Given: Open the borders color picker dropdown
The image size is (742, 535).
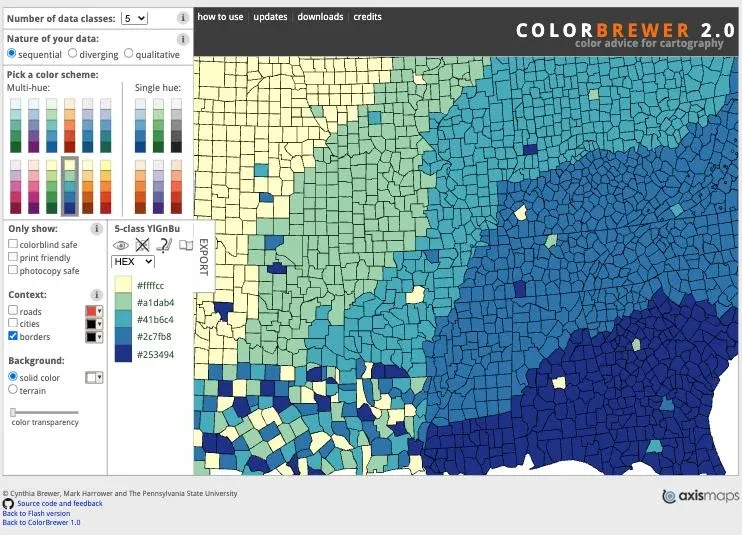Looking at the screenshot, I should [94, 337].
